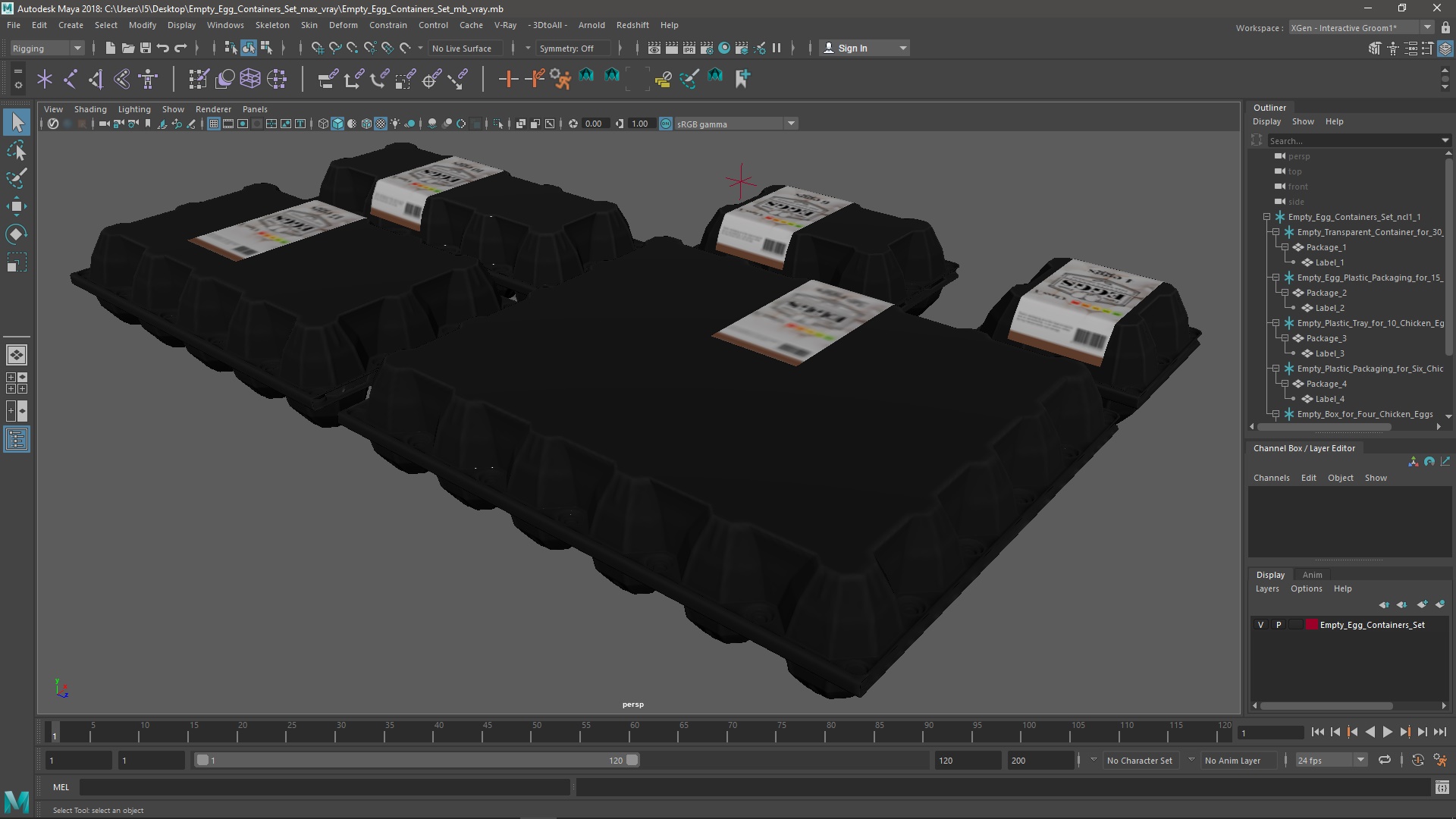
Task: Click the Create New Layer icon
Action: click(1422, 604)
